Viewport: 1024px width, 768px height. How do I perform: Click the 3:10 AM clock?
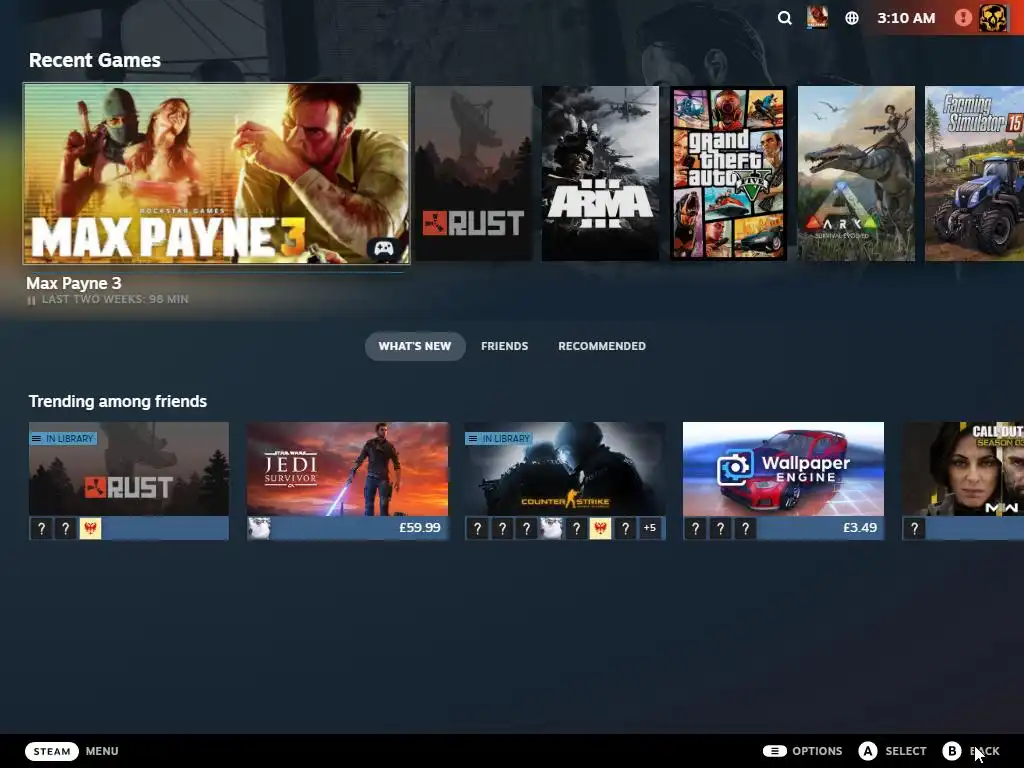906,18
